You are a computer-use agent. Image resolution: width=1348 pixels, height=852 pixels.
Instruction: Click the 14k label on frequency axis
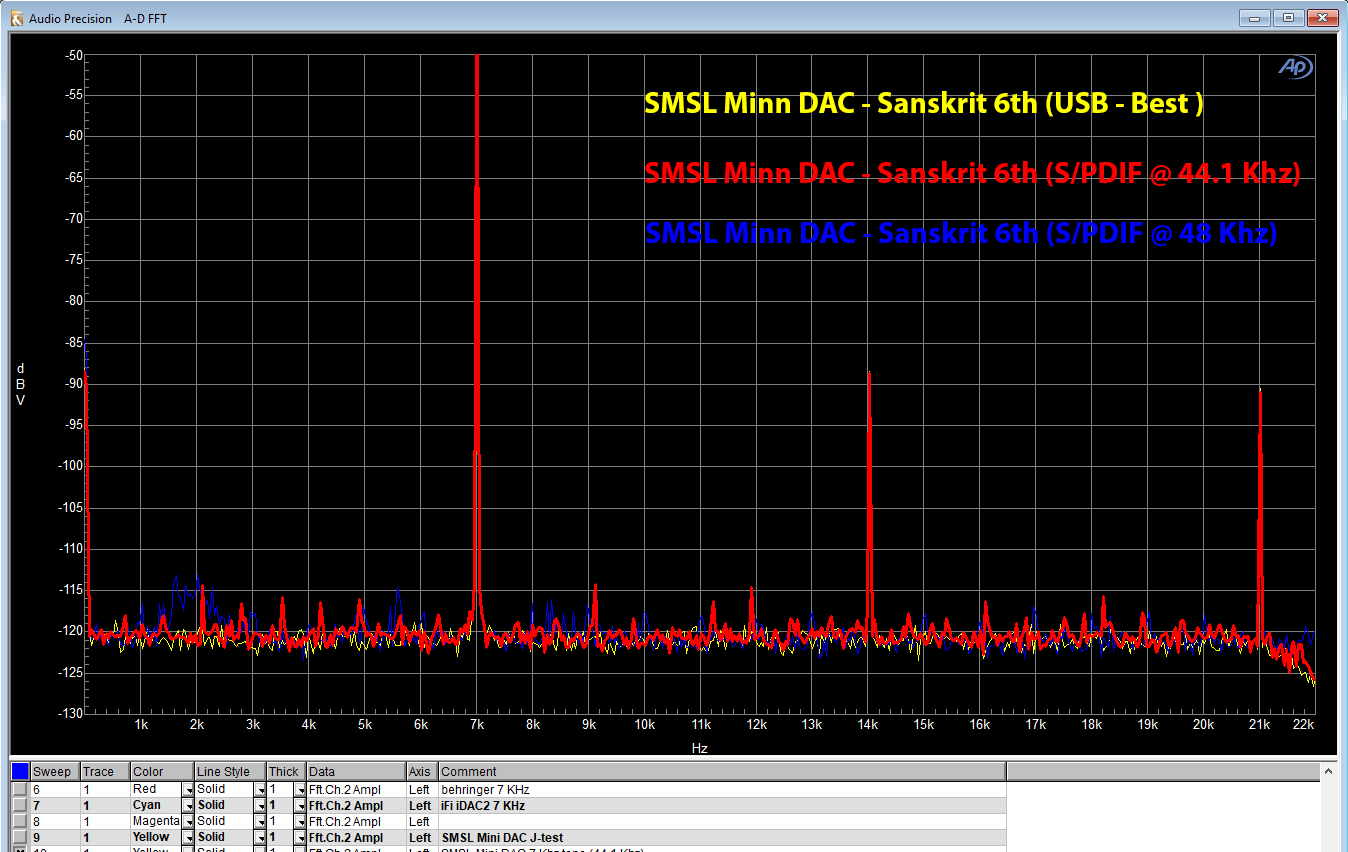[868, 725]
